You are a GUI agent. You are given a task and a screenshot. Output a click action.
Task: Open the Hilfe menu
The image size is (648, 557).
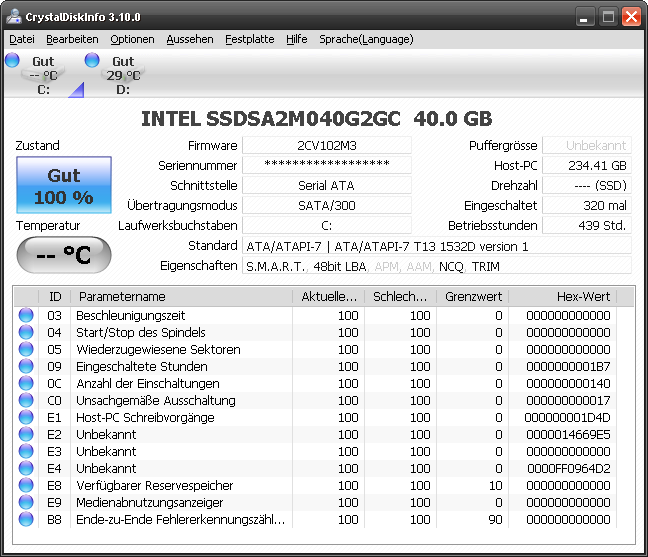coord(297,39)
